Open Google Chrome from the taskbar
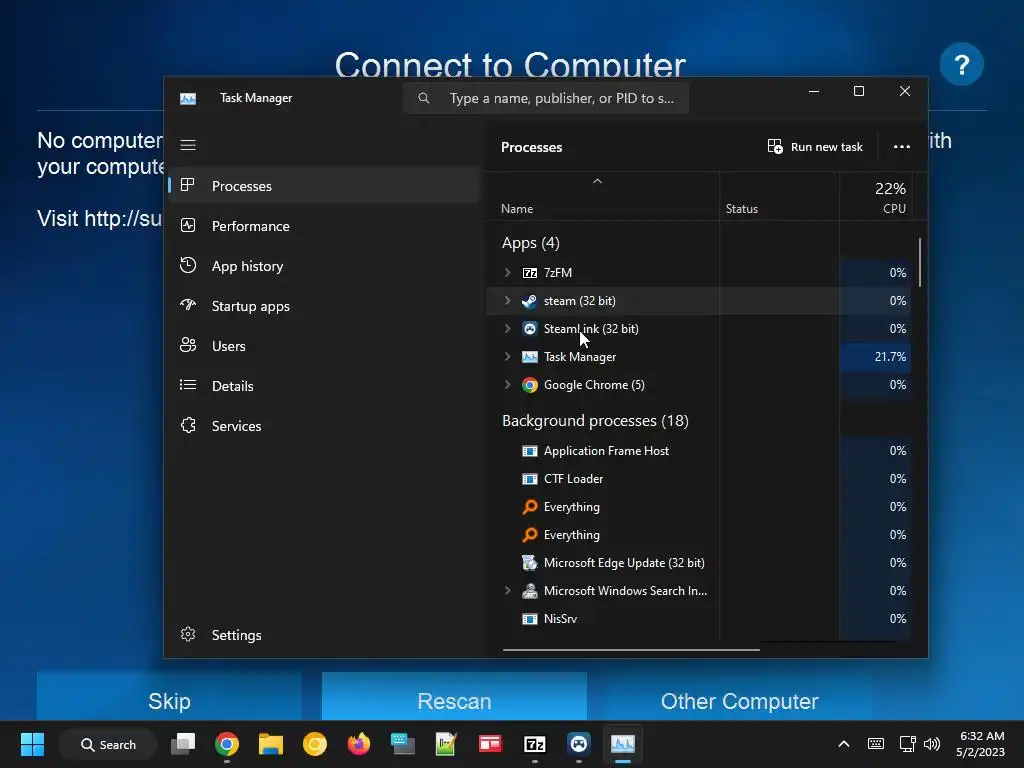 point(227,744)
